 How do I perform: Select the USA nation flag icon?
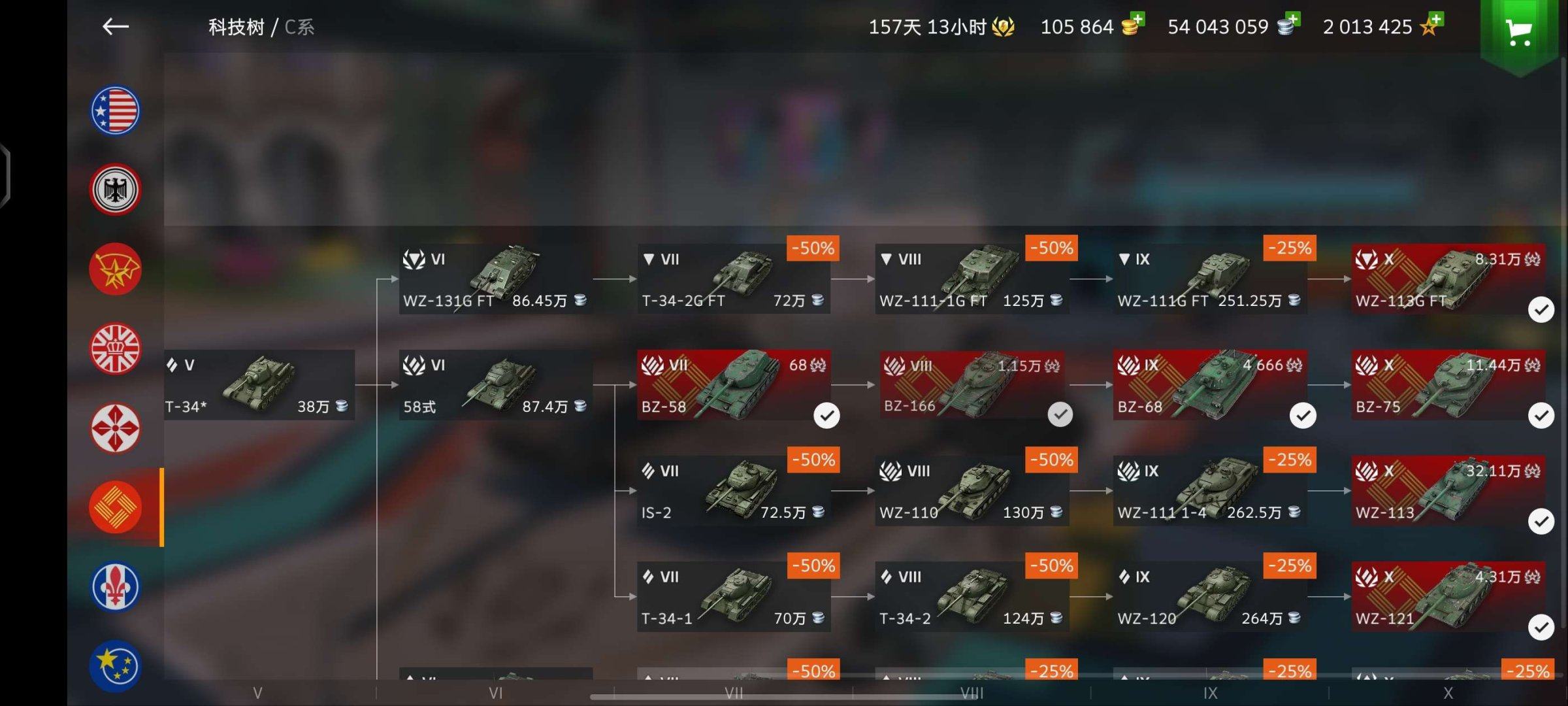[115, 110]
